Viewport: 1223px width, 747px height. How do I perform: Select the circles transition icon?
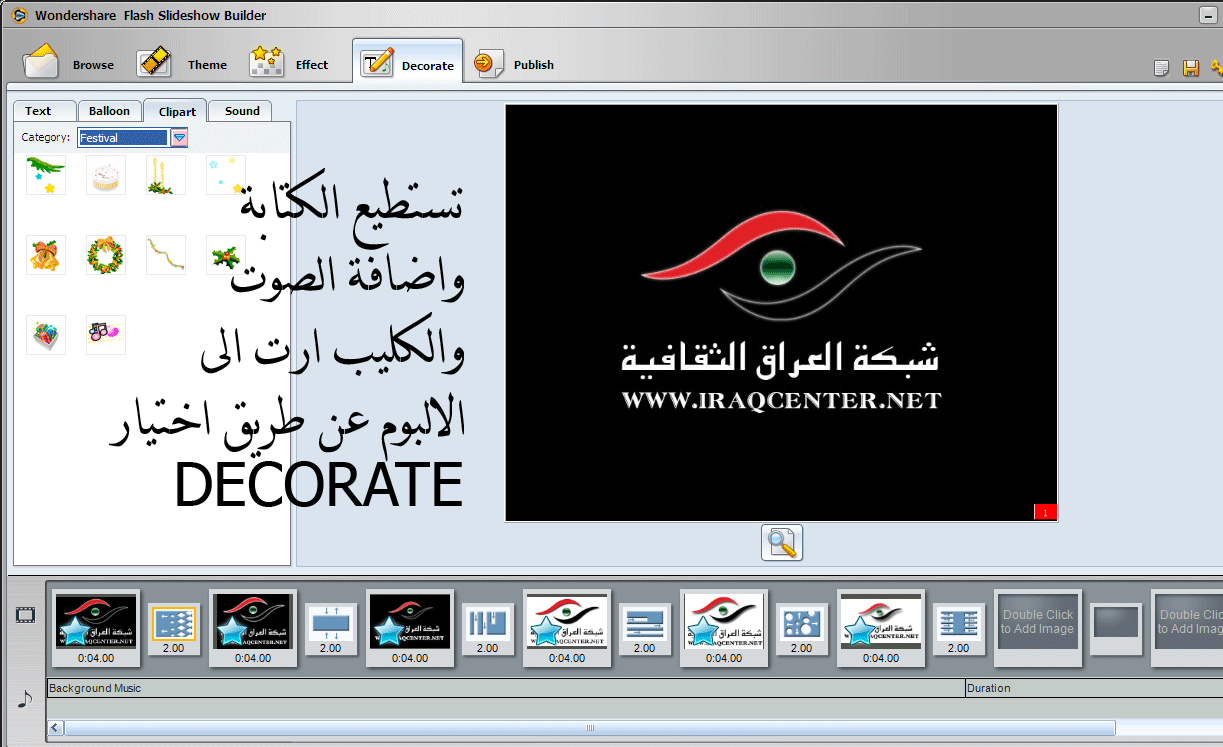[802, 630]
